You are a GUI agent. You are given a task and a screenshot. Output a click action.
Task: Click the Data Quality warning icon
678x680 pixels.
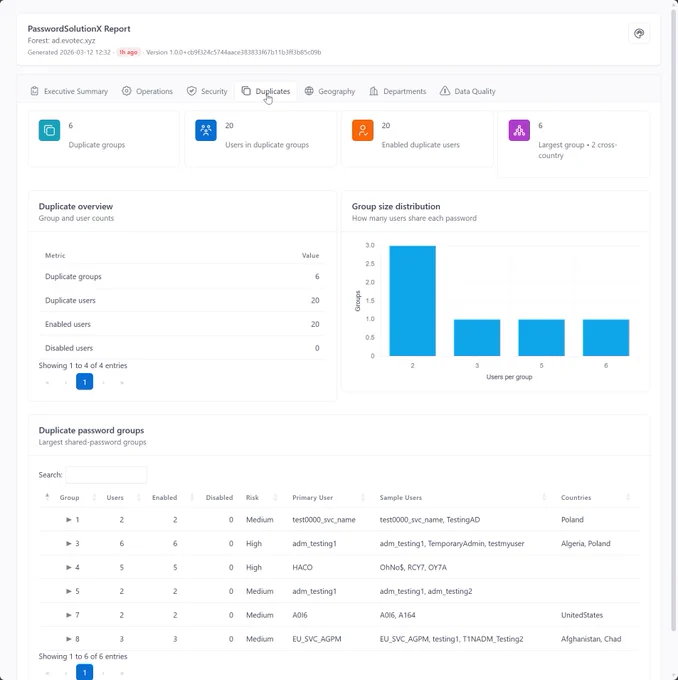pyautogui.click(x=445, y=91)
